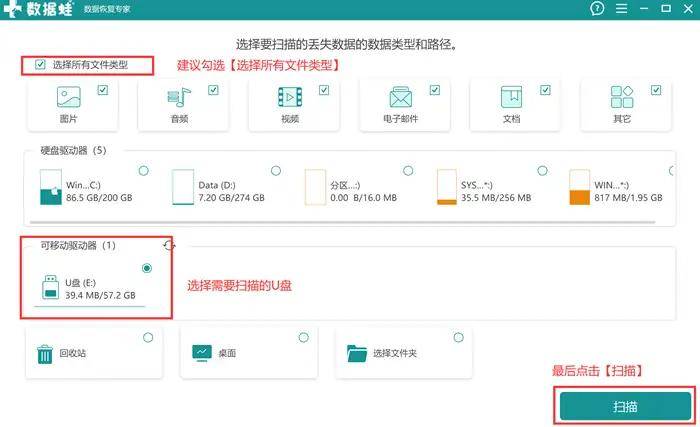The width and height of the screenshot is (700, 427).
Task: Open the title bar hamburger menu
Action: coord(619,9)
